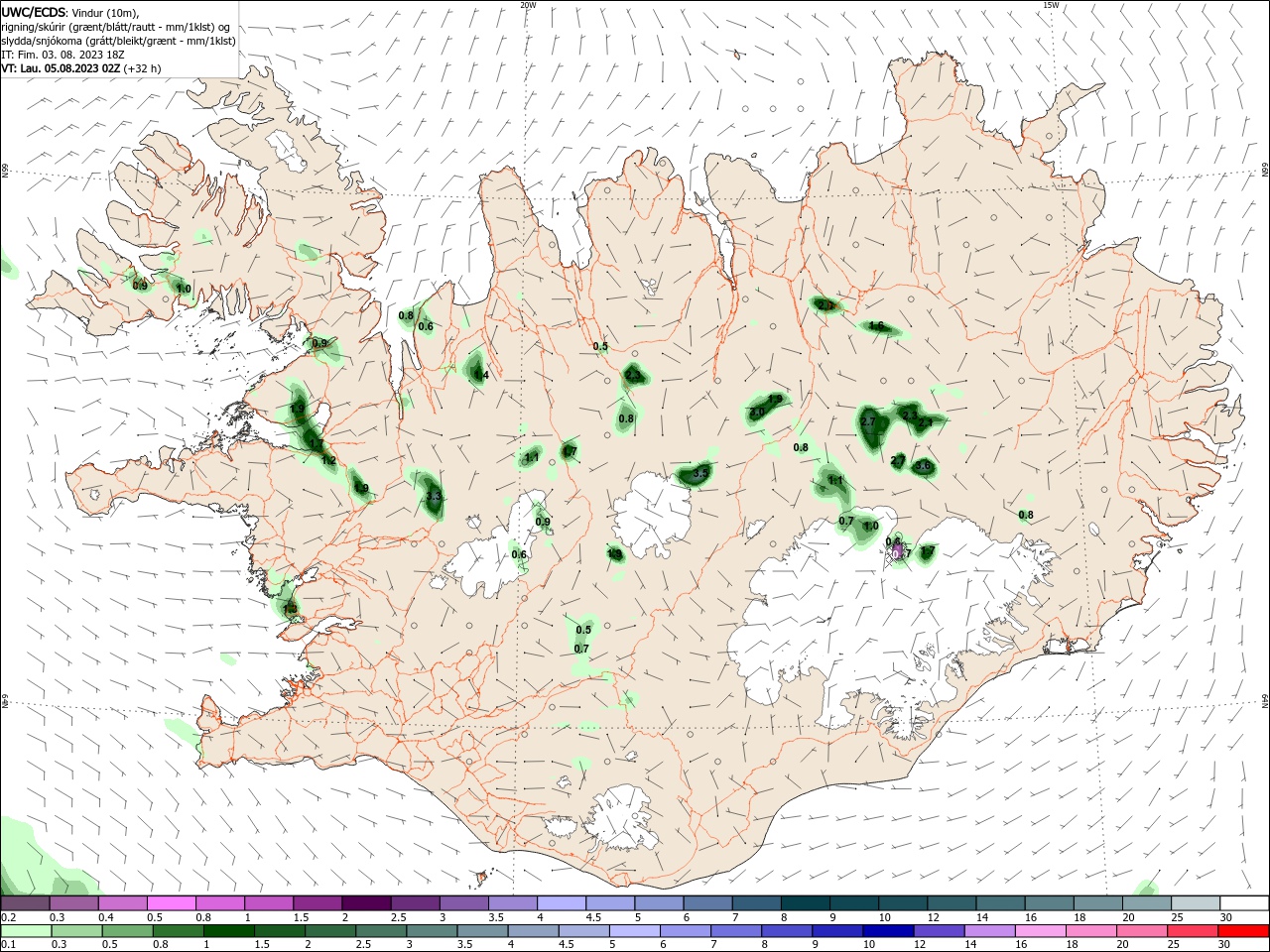Click the UWC/ECDS title text

pyautogui.click(x=34, y=12)
